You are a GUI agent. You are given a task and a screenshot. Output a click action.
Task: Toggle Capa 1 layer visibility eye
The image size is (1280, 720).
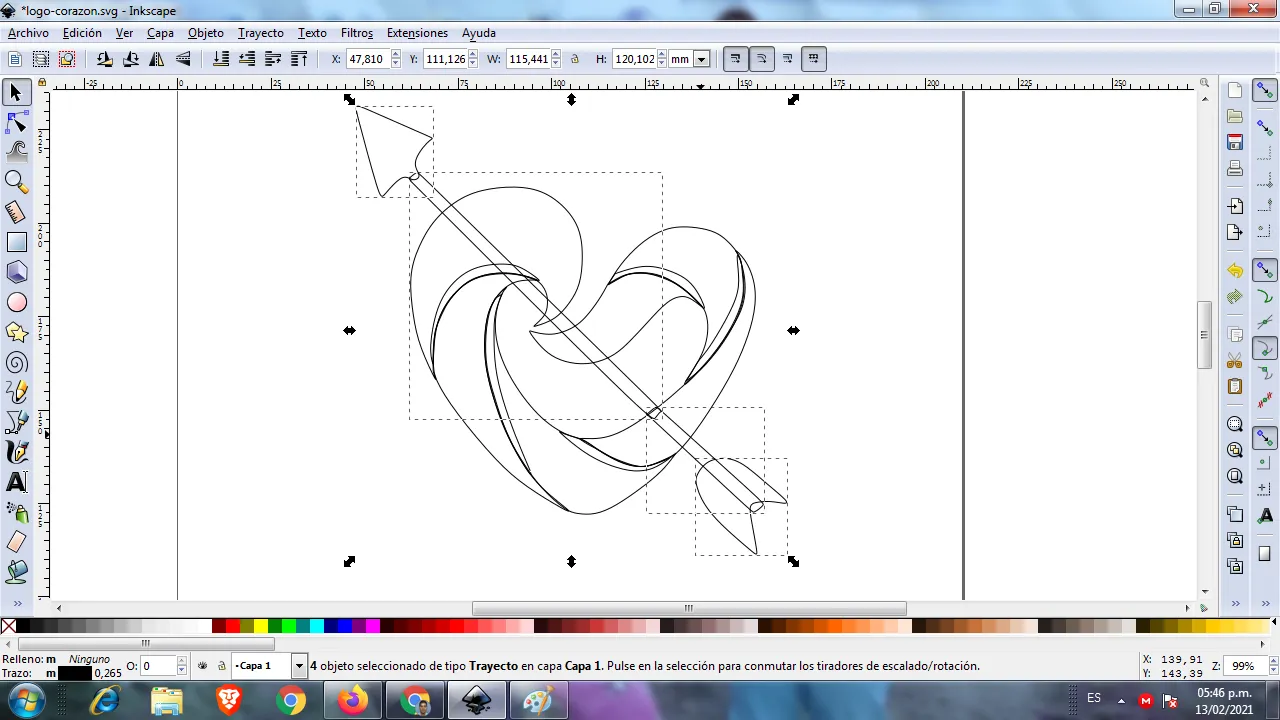click(x=203, y=666)
